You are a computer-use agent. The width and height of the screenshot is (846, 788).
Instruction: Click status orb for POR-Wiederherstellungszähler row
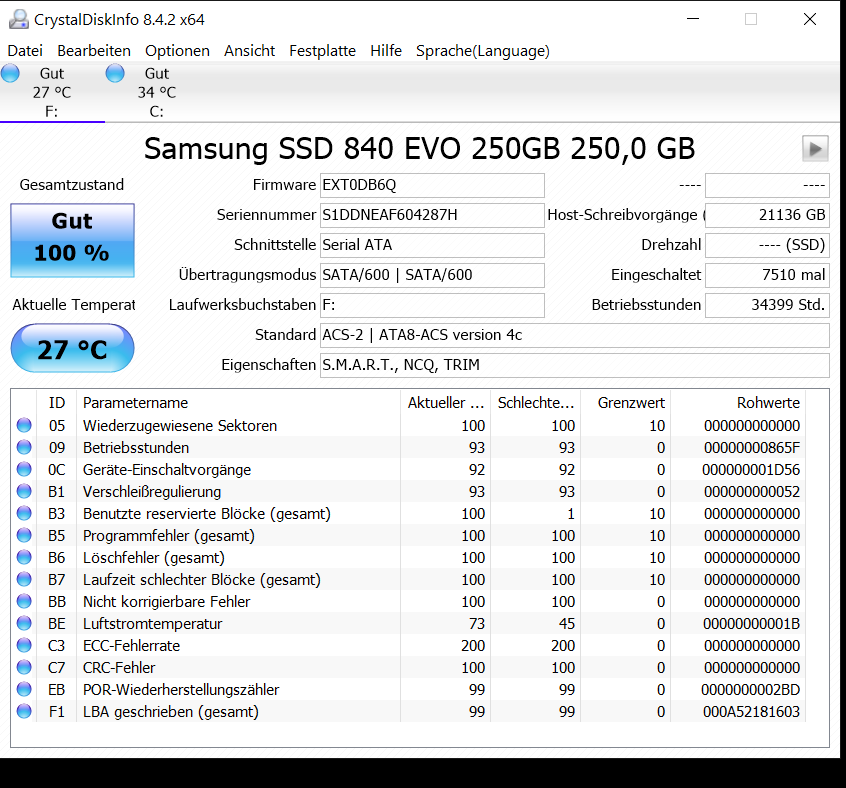pyautogui.click(x=24, y=689)
